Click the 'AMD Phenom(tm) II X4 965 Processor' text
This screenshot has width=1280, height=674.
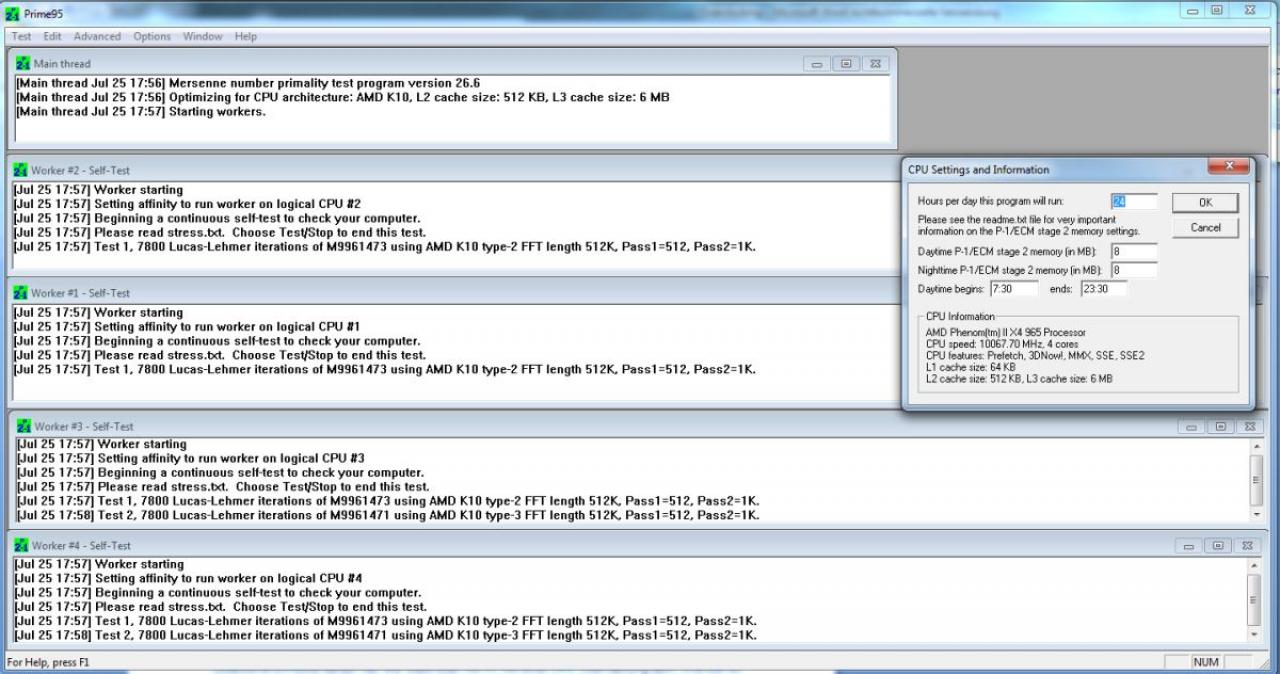pos(1005,332)
